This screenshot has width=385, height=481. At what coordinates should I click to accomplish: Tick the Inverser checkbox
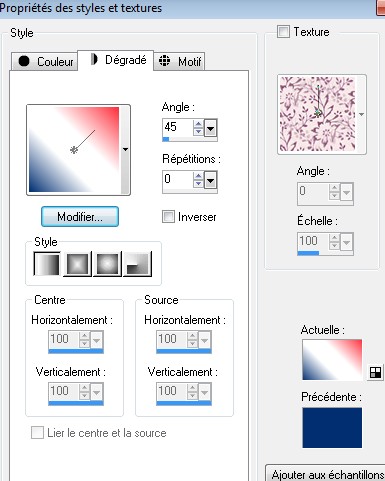click(x=168, y=217)
